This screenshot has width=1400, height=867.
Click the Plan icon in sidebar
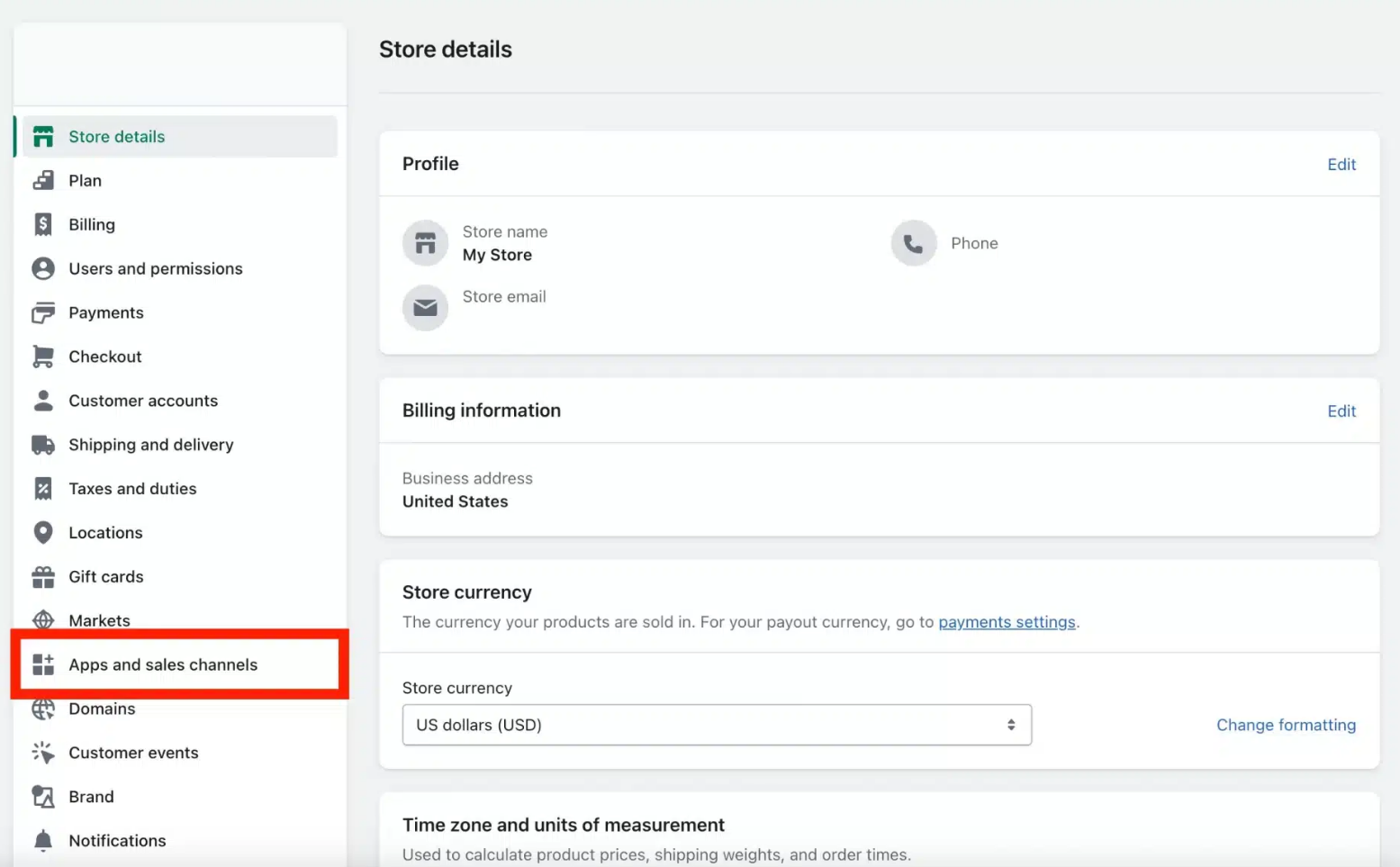pos(43,181)
